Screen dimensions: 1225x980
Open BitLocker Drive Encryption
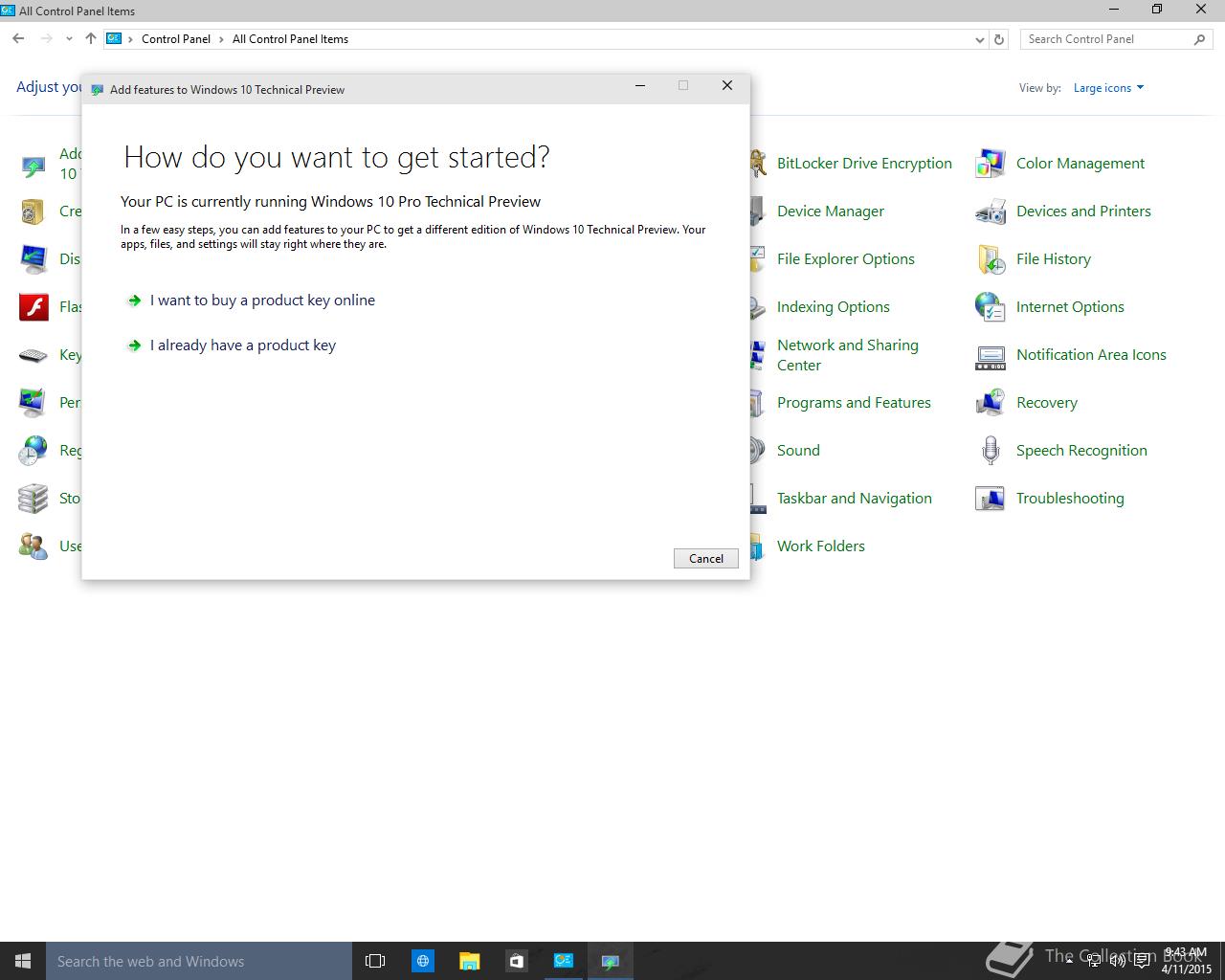point(864,164)
